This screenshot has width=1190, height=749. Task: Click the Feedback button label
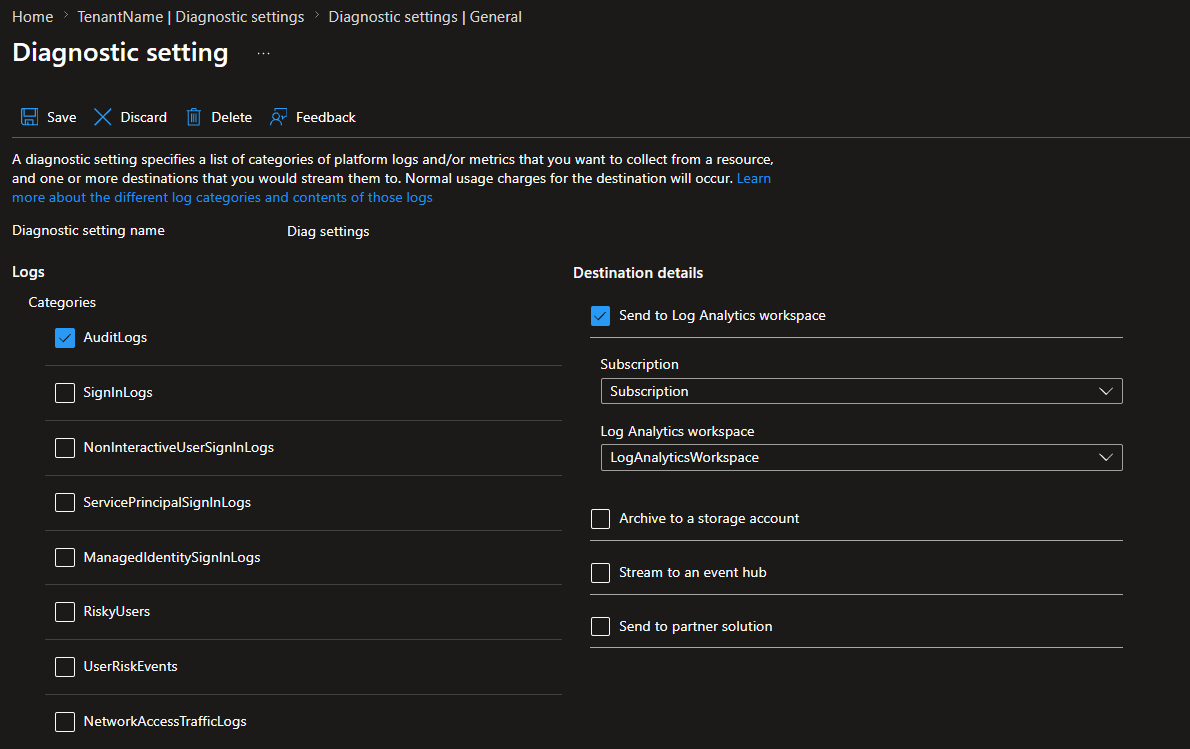pyautogui.click(x=326, y=117)
